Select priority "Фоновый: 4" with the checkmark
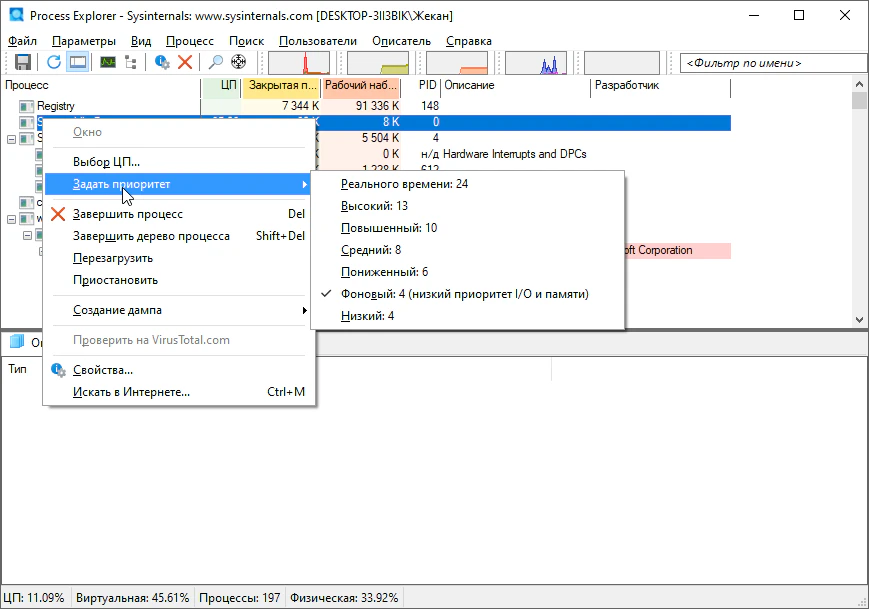This screenshot has width=869, height=609. coord(464,294)
